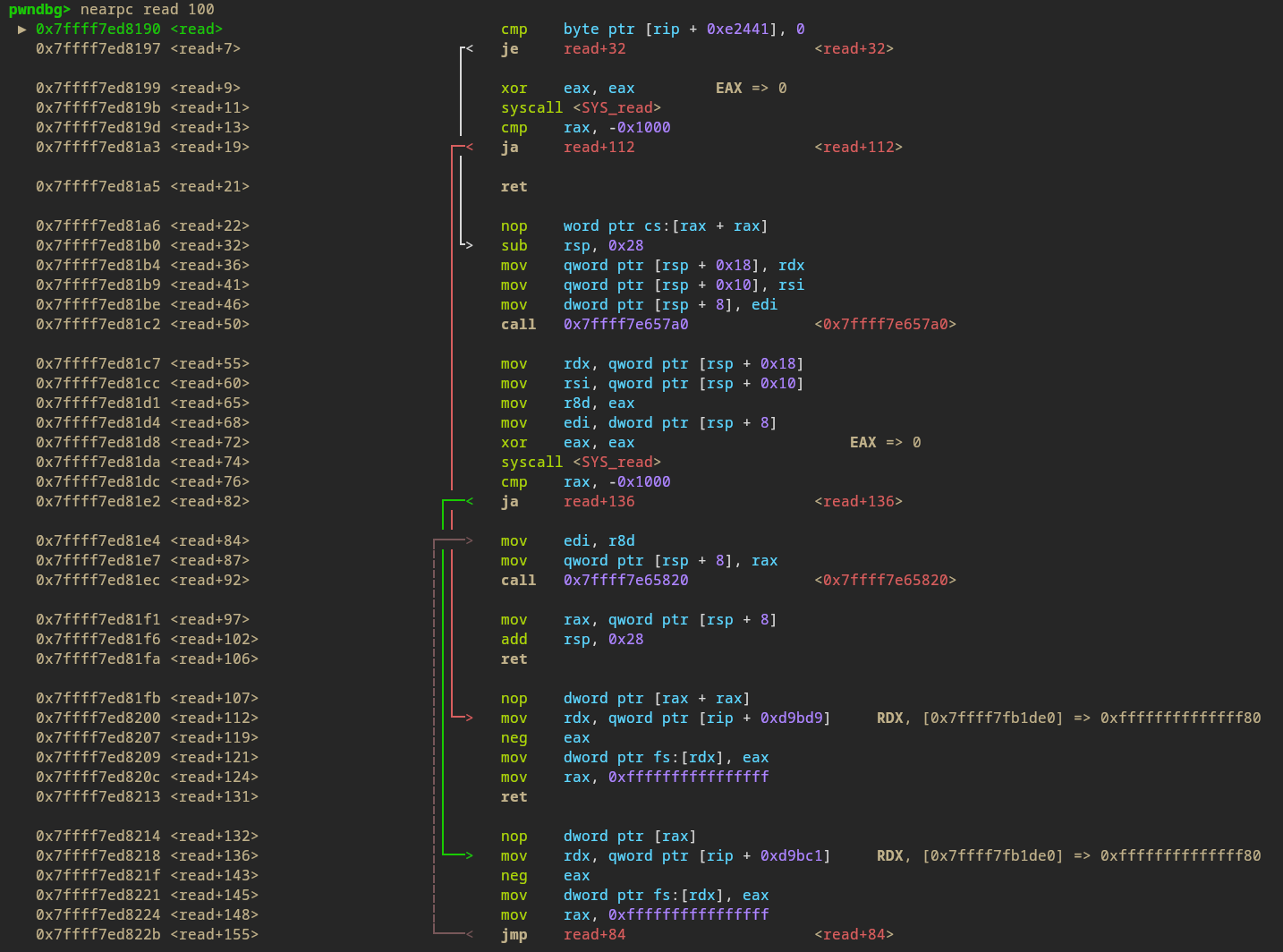Click the <read+112> jump target annotation
This screenshot has width=1283, height=952.
[858, 148]
